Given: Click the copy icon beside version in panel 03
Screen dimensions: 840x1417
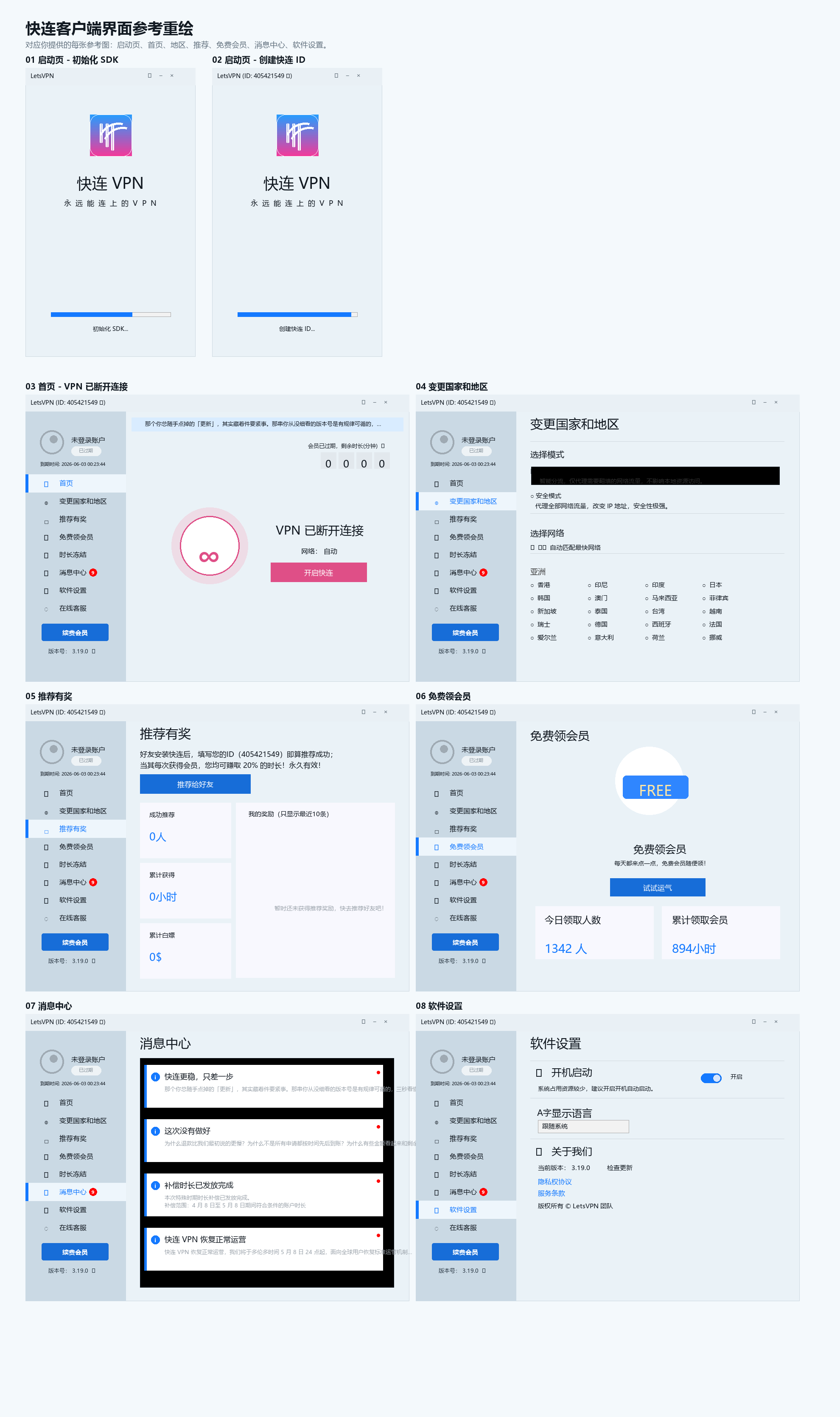Looking at the screenshot, I should [x=93, y=651].
